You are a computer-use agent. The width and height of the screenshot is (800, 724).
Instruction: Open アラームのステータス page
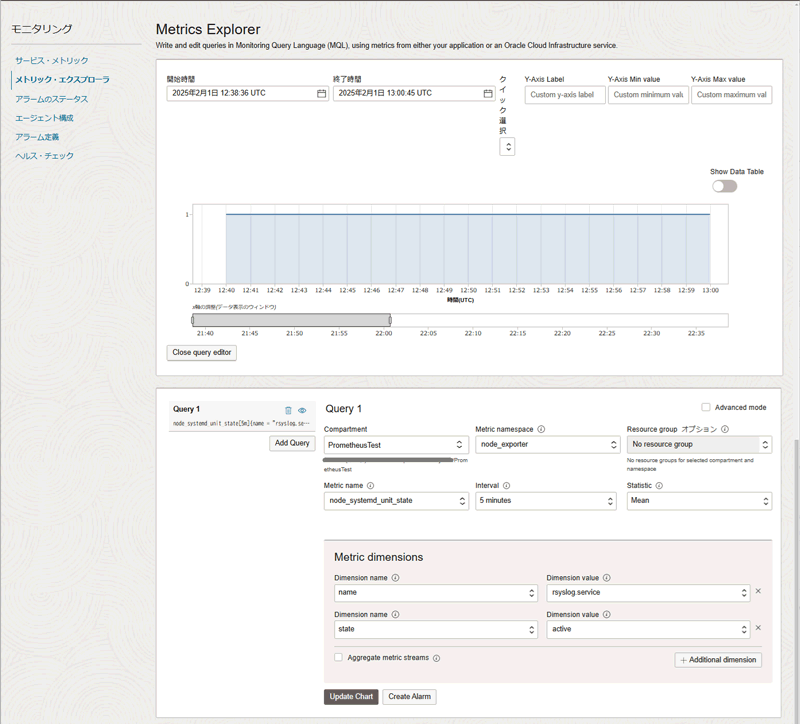[52, 99]
